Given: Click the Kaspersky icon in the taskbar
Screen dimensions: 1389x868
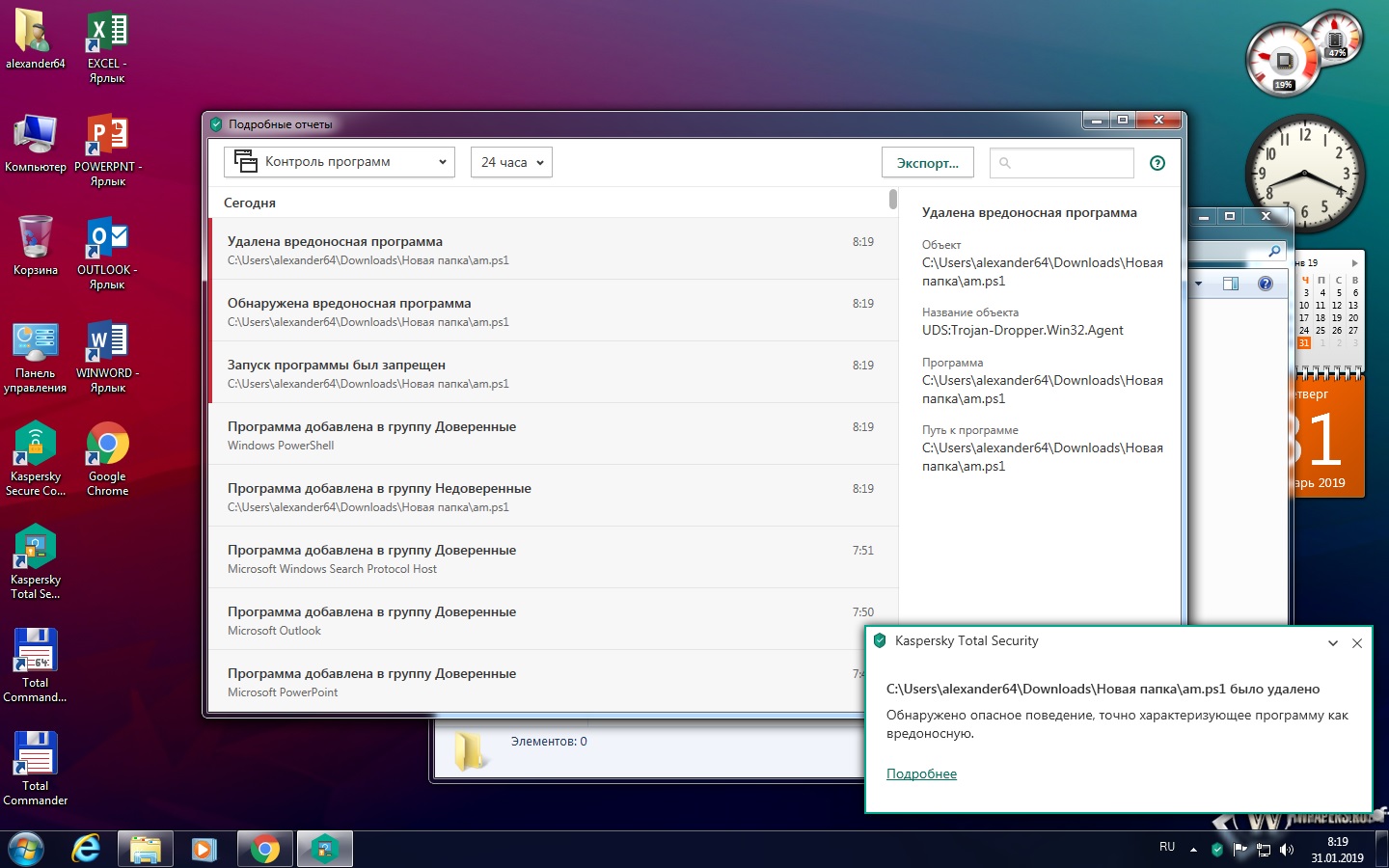Looking at the screenshot, I should 325,849.
